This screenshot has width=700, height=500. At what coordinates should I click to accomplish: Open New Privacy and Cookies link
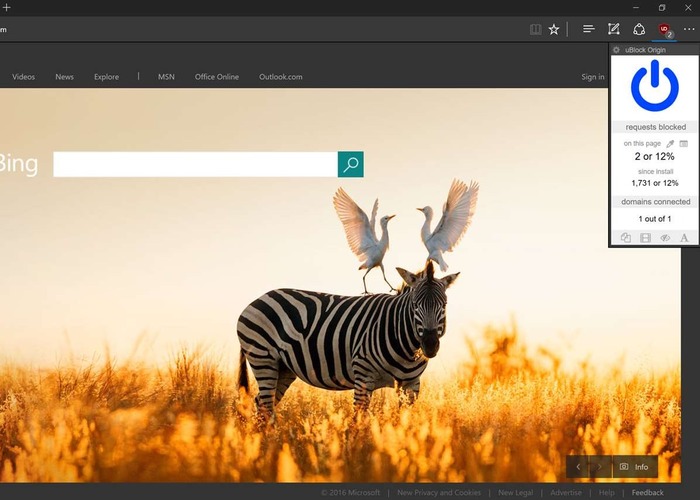point(439,492)
